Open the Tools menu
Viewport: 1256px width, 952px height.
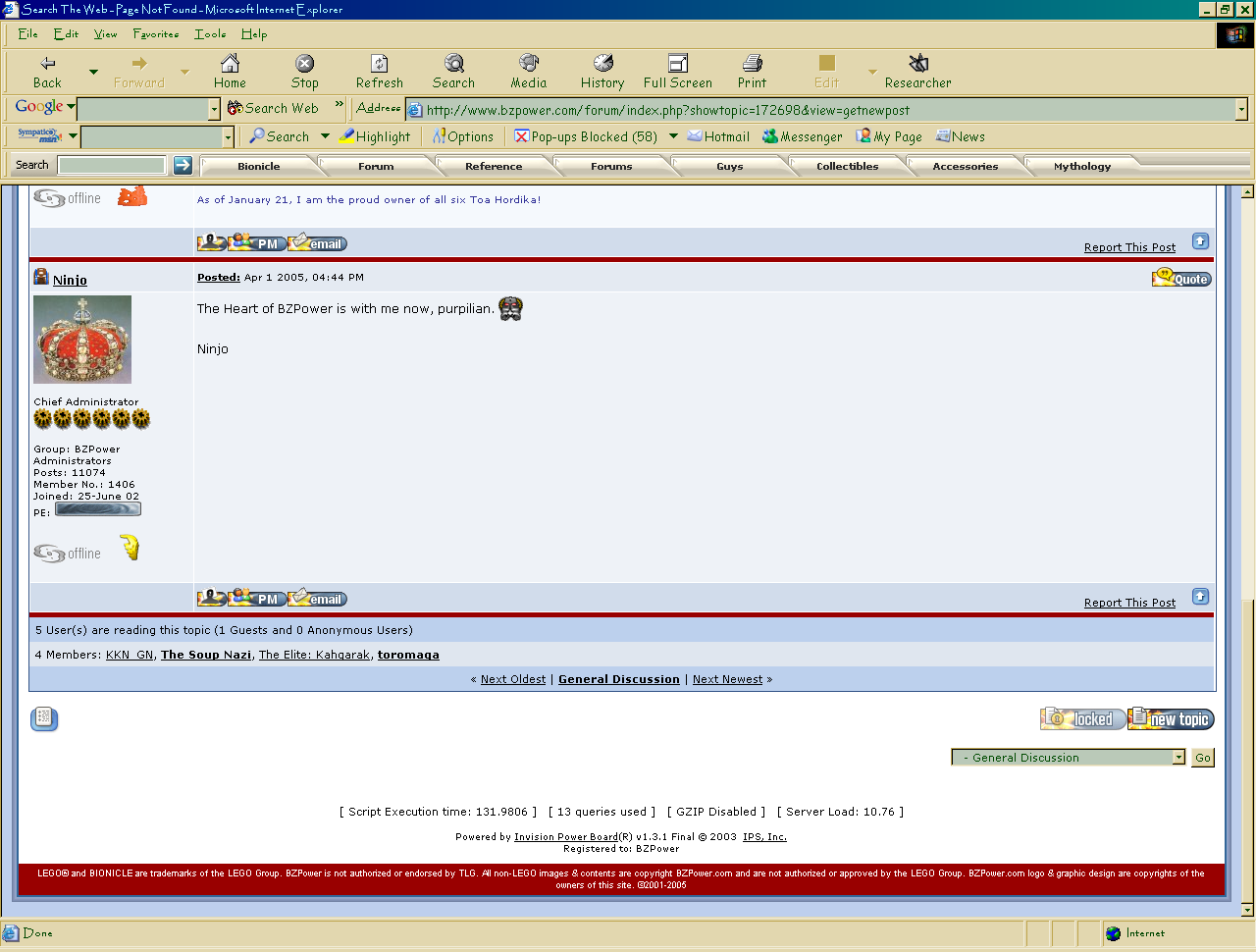click(x=210, y=33)
